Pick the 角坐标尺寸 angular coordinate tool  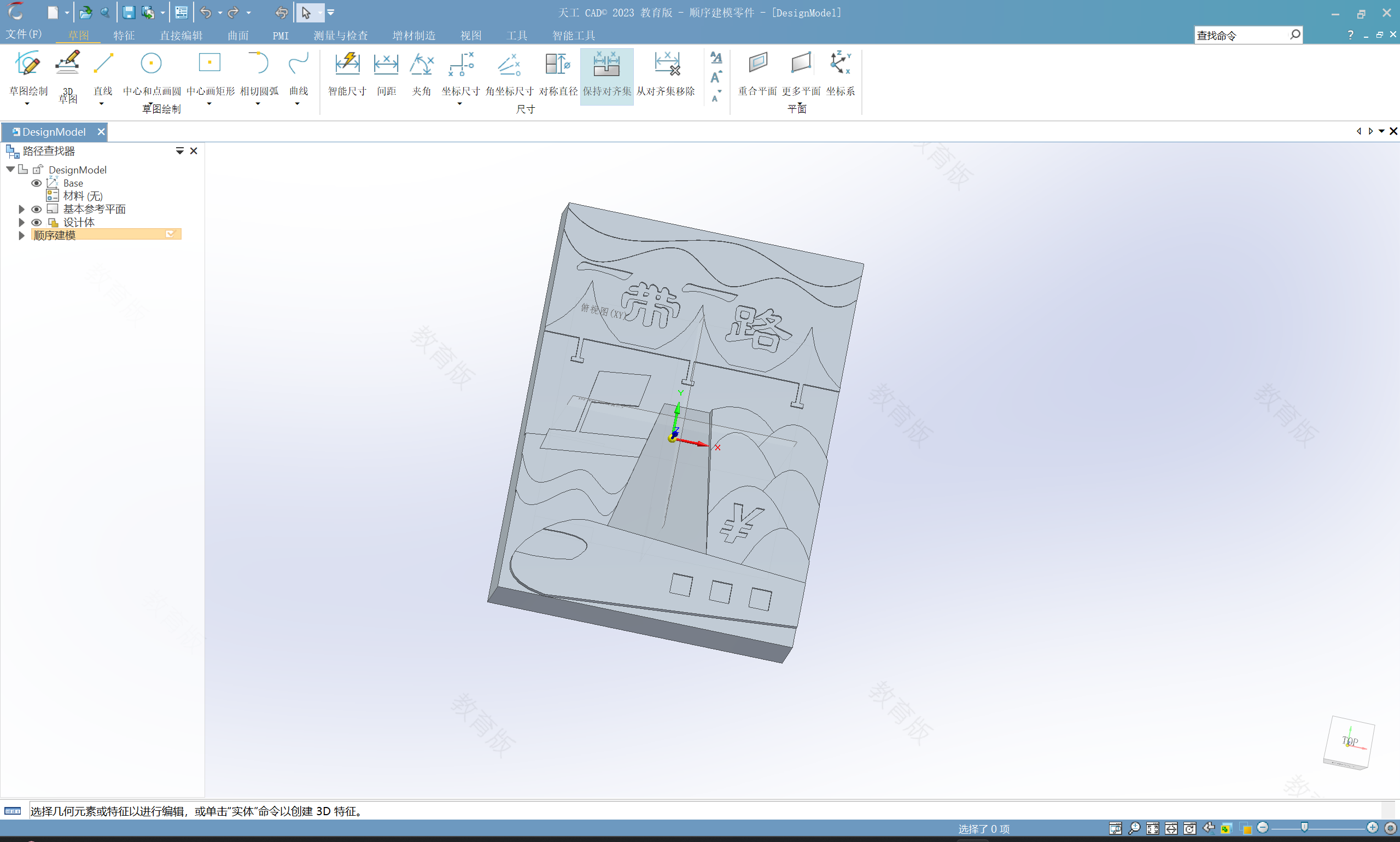click(x=509, y=74)
